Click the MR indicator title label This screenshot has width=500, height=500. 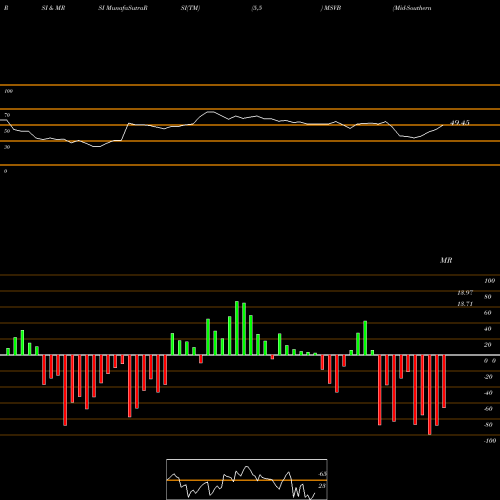446,260
